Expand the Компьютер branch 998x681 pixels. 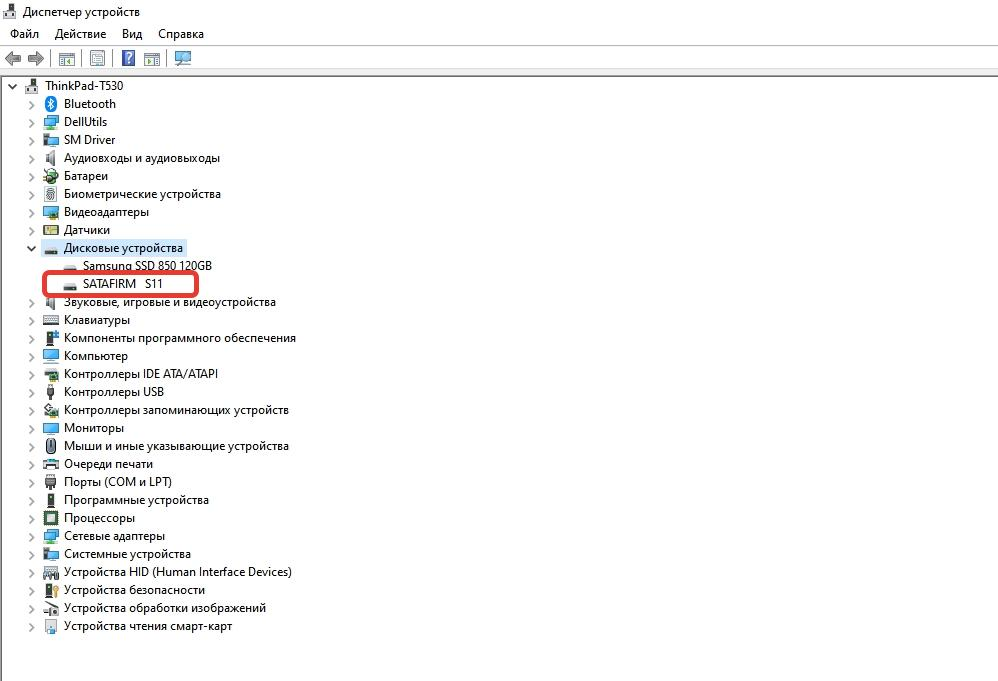[31, 356]
